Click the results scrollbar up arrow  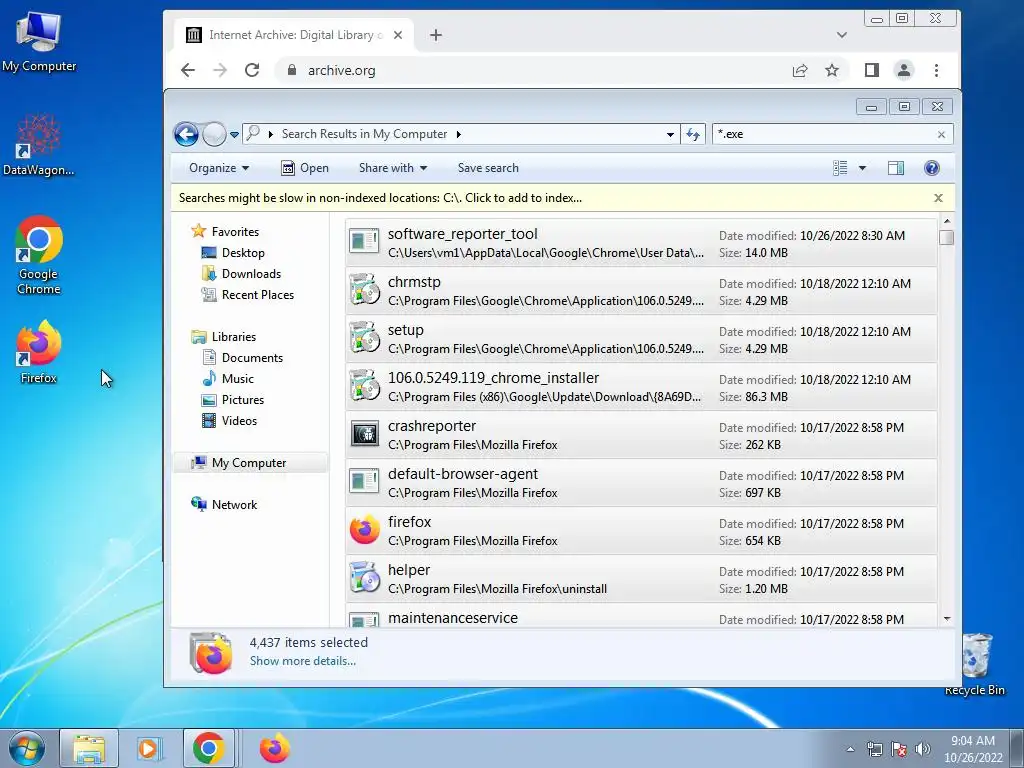[946, 221]
